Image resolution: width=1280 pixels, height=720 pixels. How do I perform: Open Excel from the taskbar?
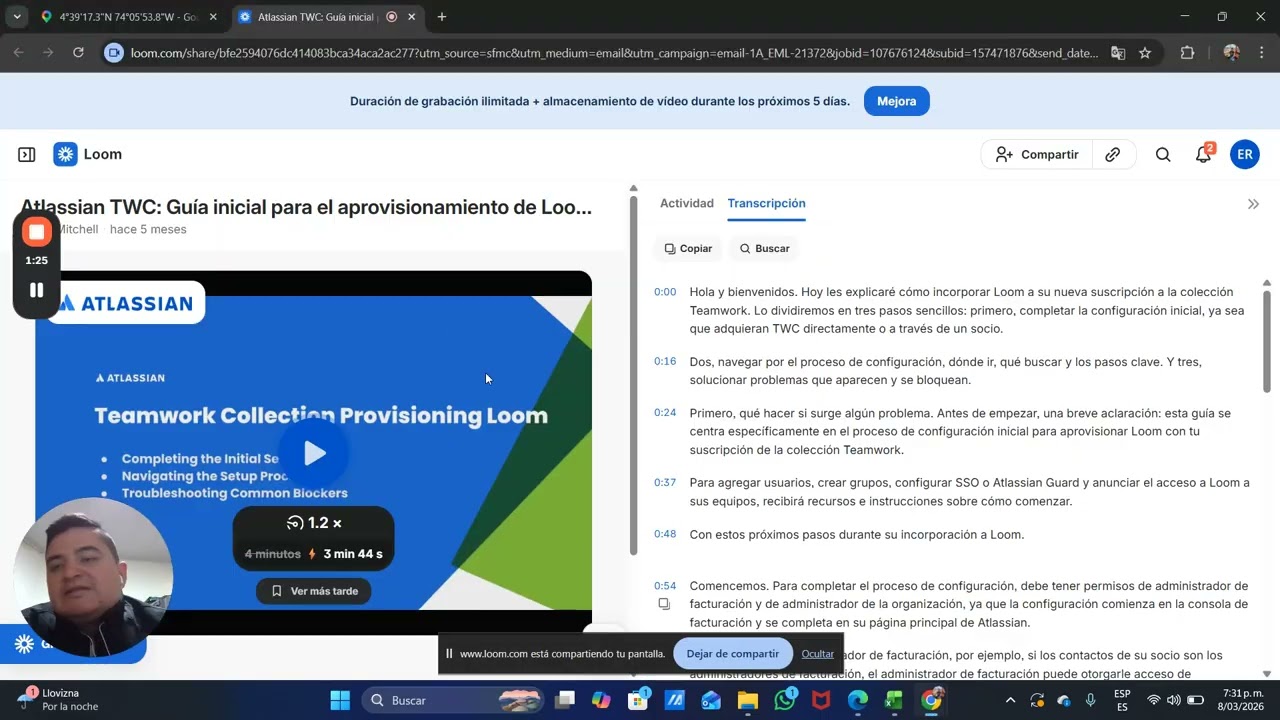pyautogui.click(x=894, y=700)
